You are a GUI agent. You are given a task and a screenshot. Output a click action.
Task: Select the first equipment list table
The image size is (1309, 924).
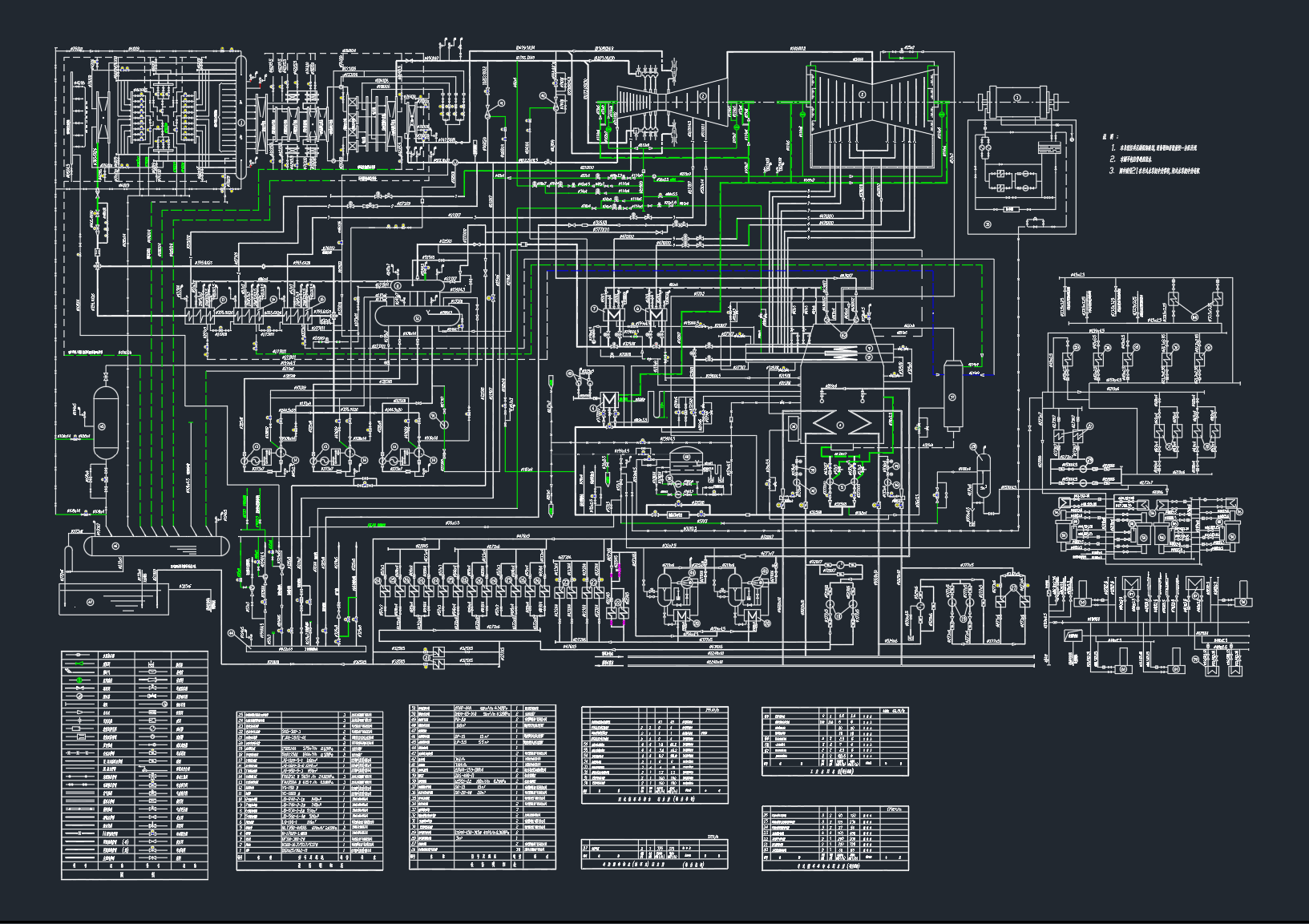(309, 790)
